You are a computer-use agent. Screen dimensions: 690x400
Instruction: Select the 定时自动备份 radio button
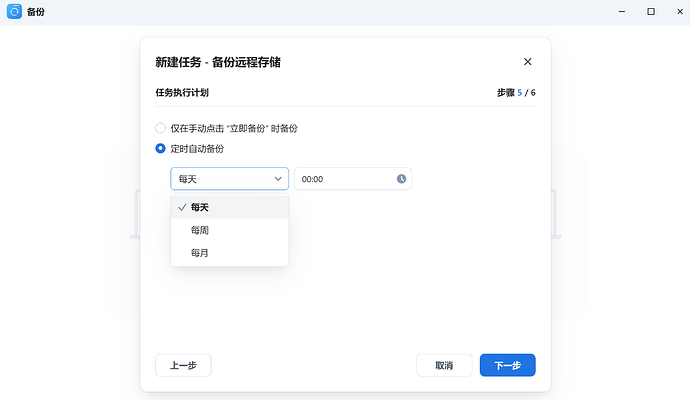click(x=161, y=148)
